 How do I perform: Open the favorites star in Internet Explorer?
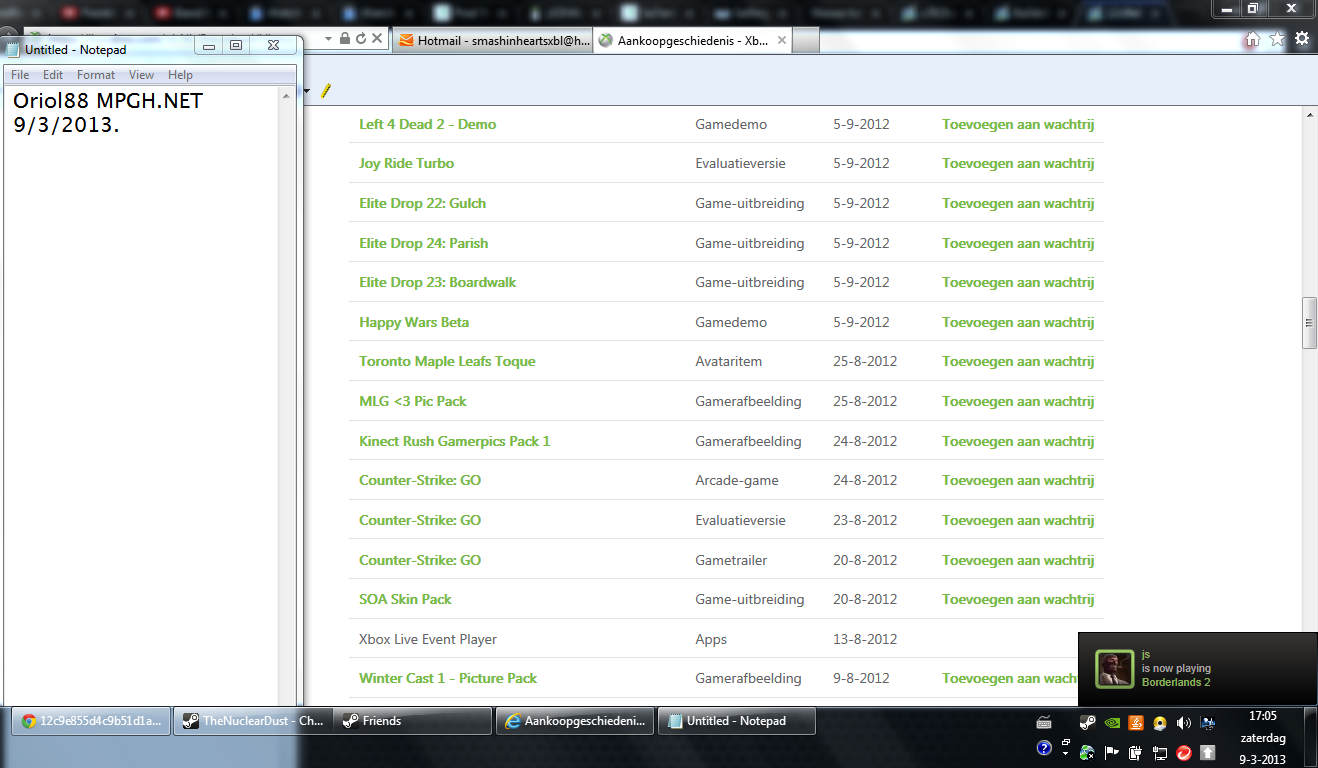click(x=1277, y=39)
